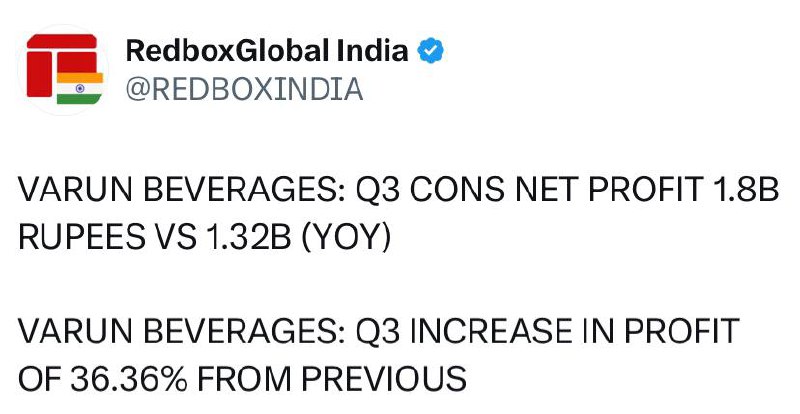Click the Ashoka Chakra wheel on the flag
Screen dimensions: 800x414
pos(80,88)
